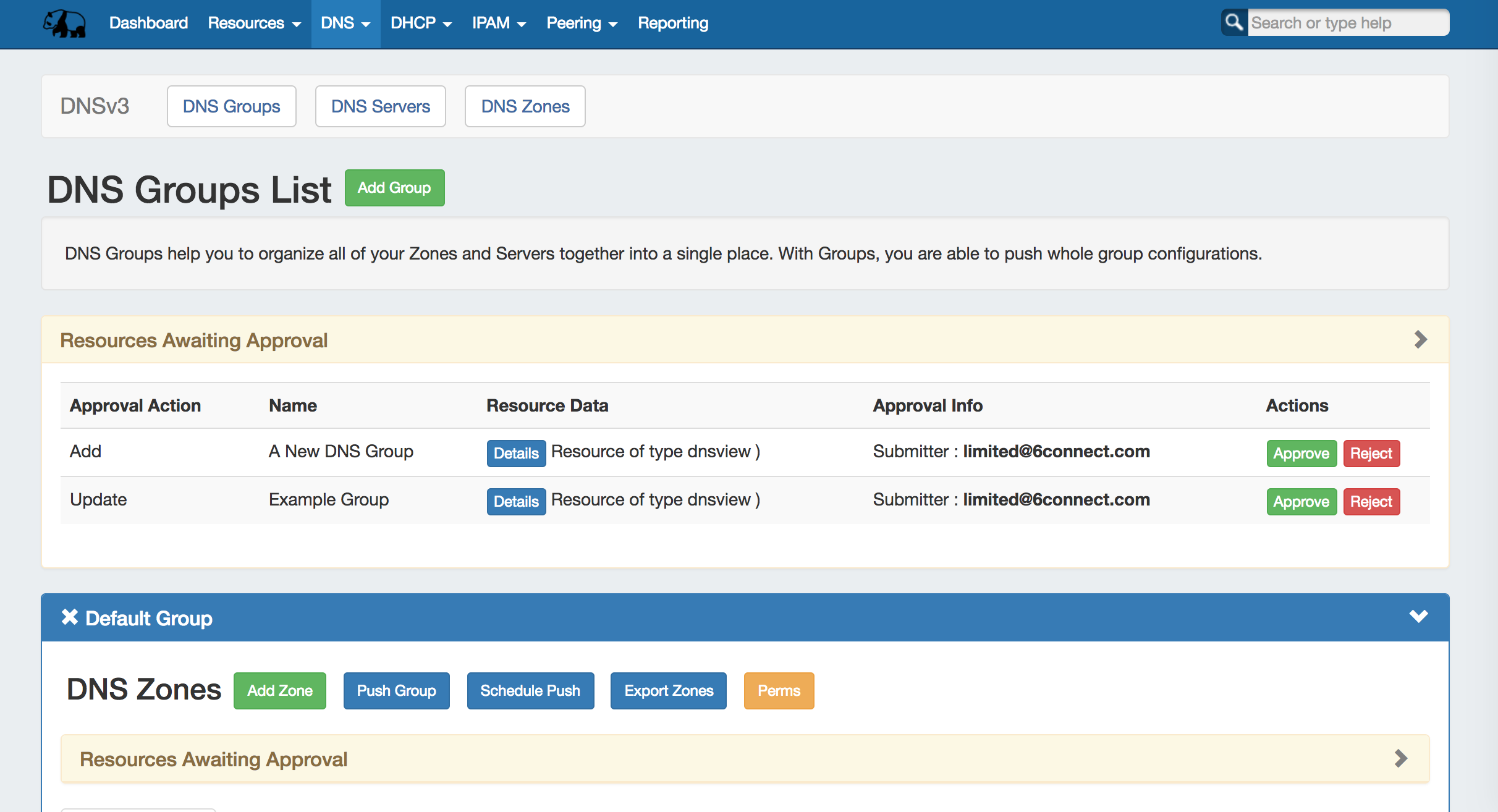Viewport: 1498px width, 812px height.
Task: Focus the Search or type help field
Action: point(1347,23)
